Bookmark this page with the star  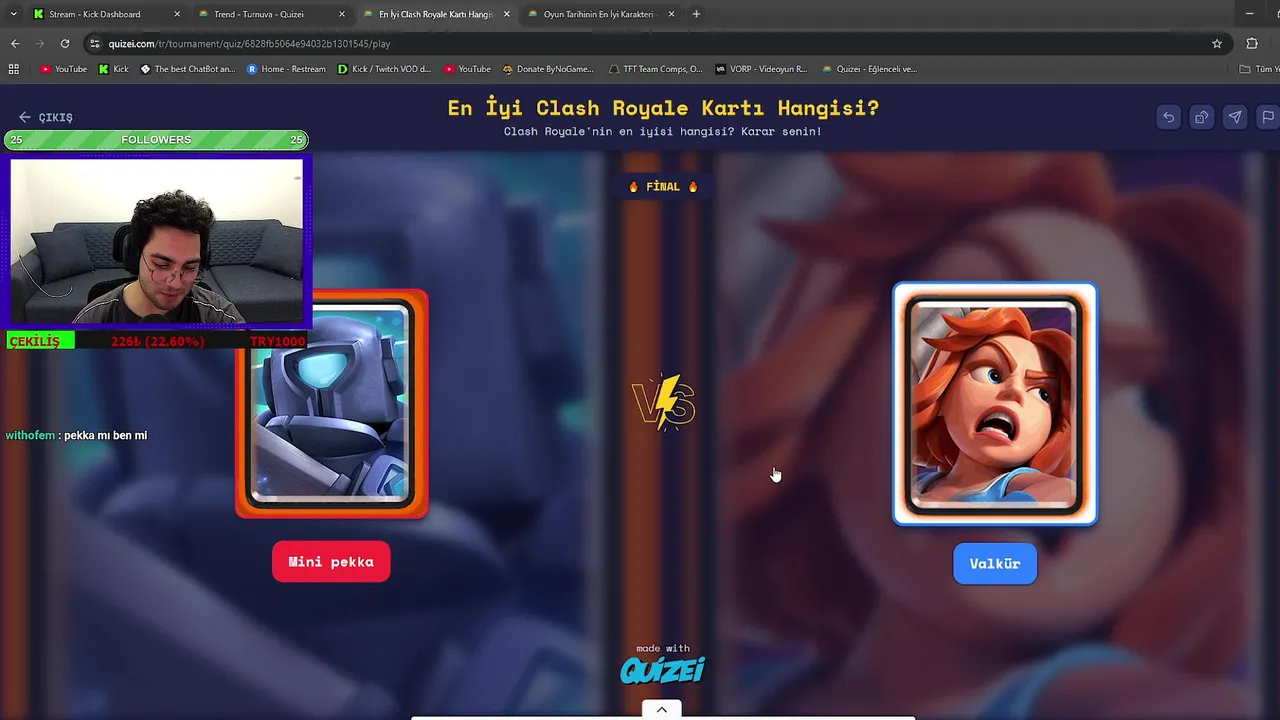click(x=1217, y=43)
